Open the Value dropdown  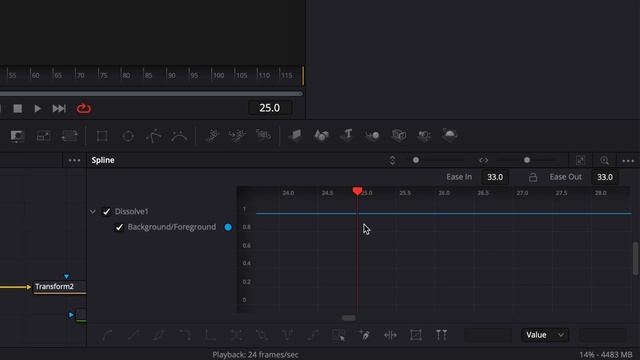pyautogui.click(x=545, y=335)
